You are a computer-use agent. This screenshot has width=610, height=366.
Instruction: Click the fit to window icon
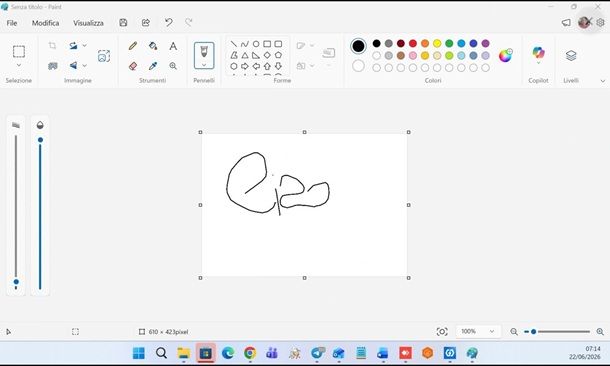pyautogui.click(x=442, y=331)
